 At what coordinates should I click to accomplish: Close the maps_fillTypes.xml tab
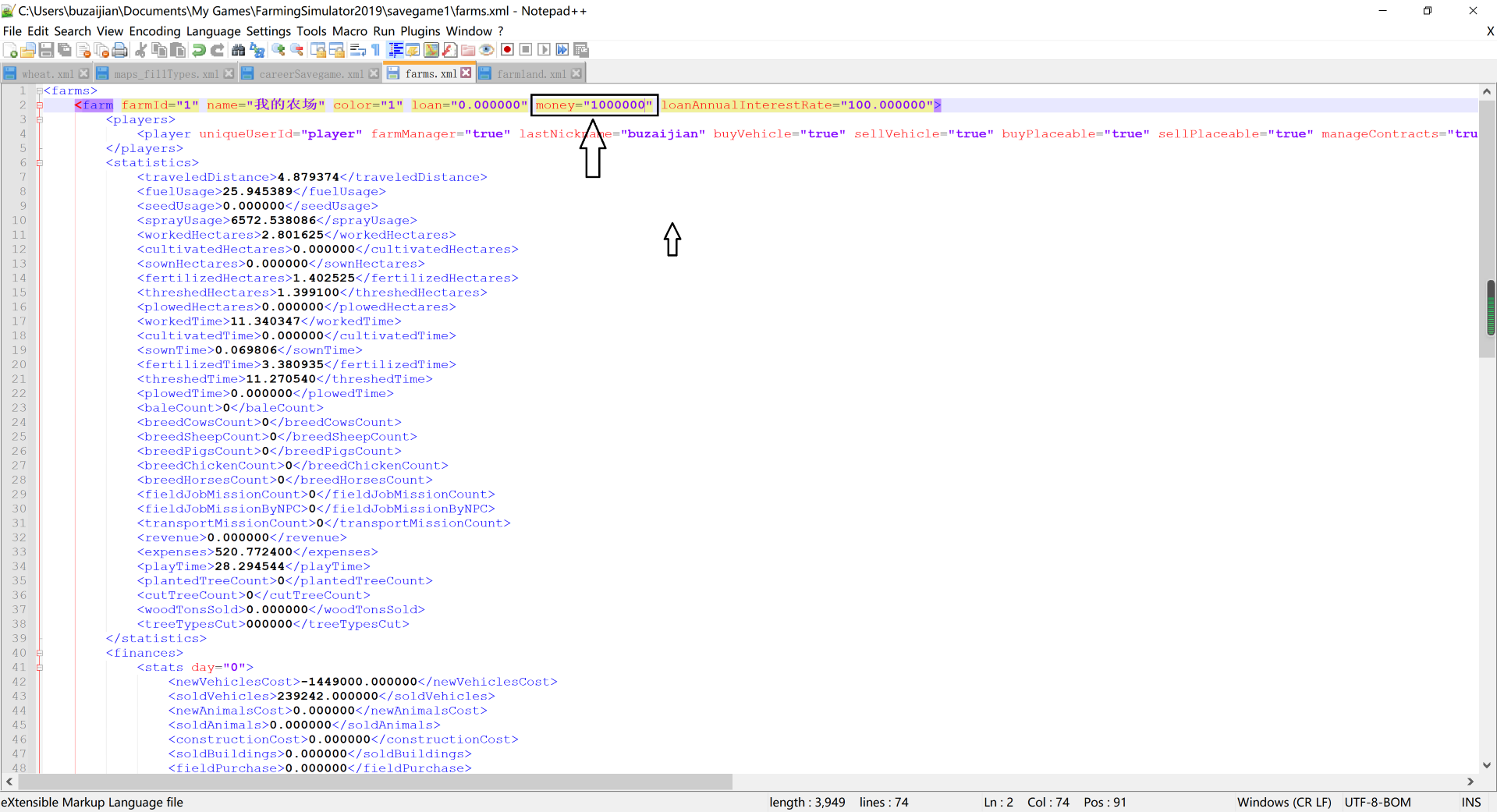pos(229,73)
